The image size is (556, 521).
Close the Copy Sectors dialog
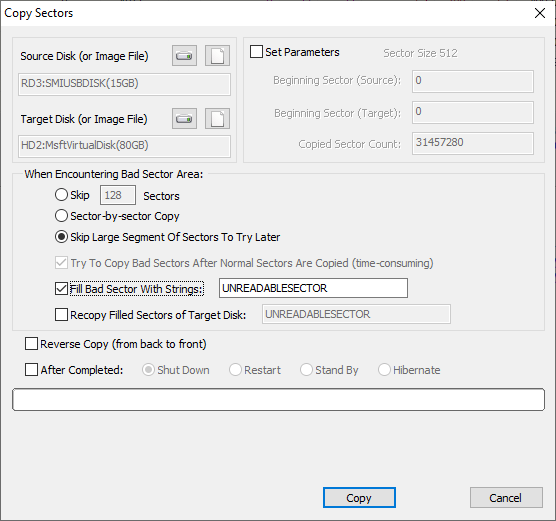coord(540,13)
